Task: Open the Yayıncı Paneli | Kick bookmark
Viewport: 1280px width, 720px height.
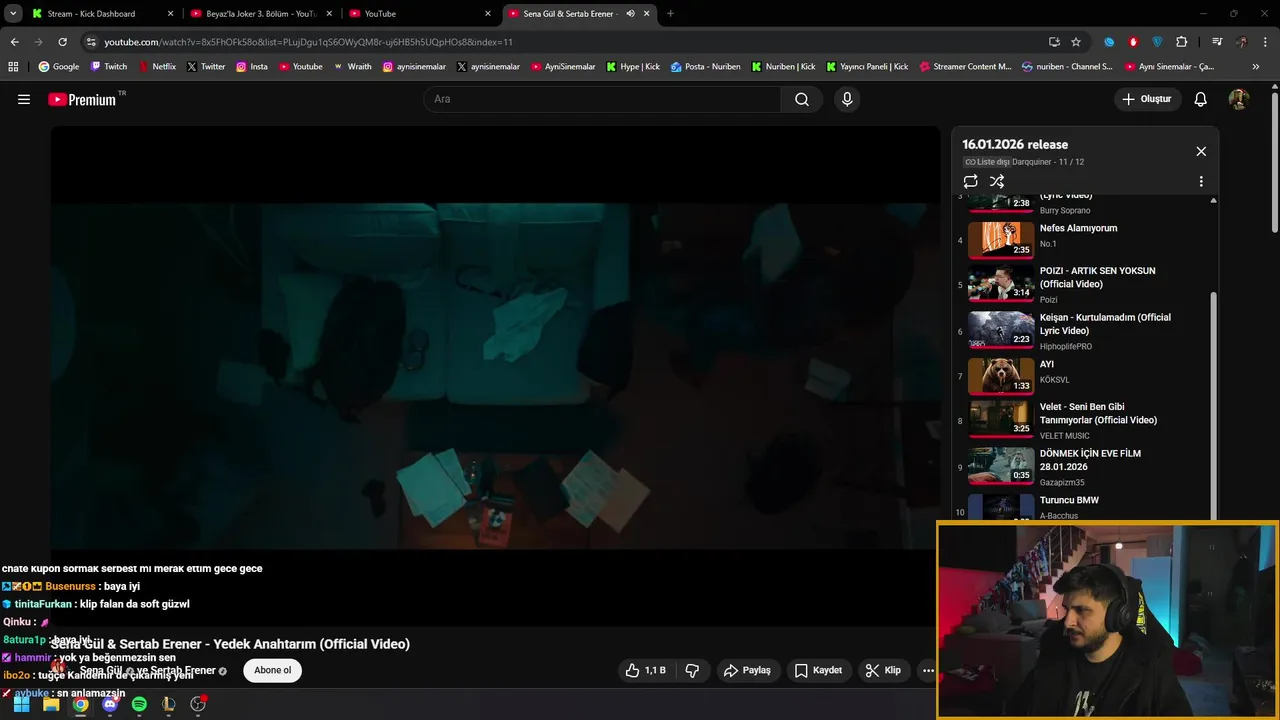Action: click(x=867, y=67)
